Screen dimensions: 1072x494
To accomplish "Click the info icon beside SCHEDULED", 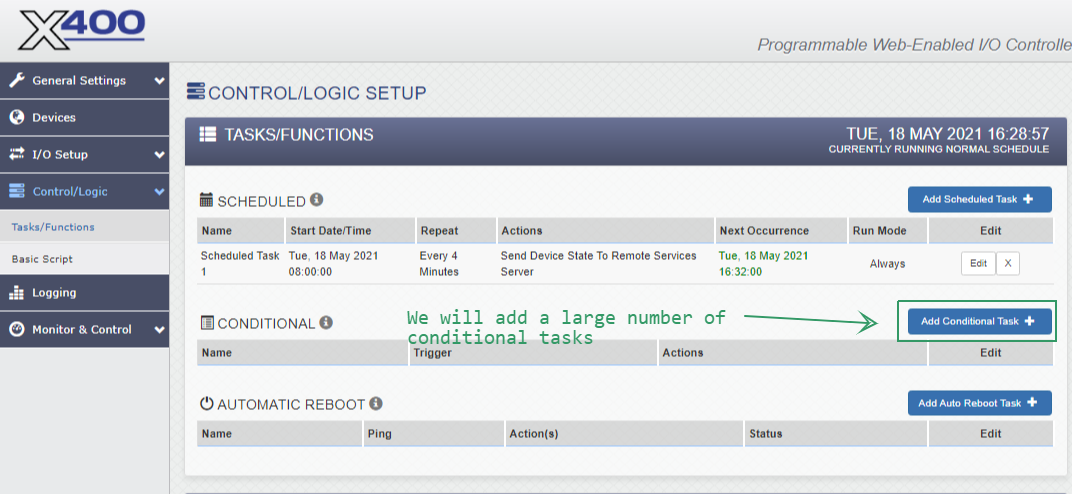I will tap(316, 200).
